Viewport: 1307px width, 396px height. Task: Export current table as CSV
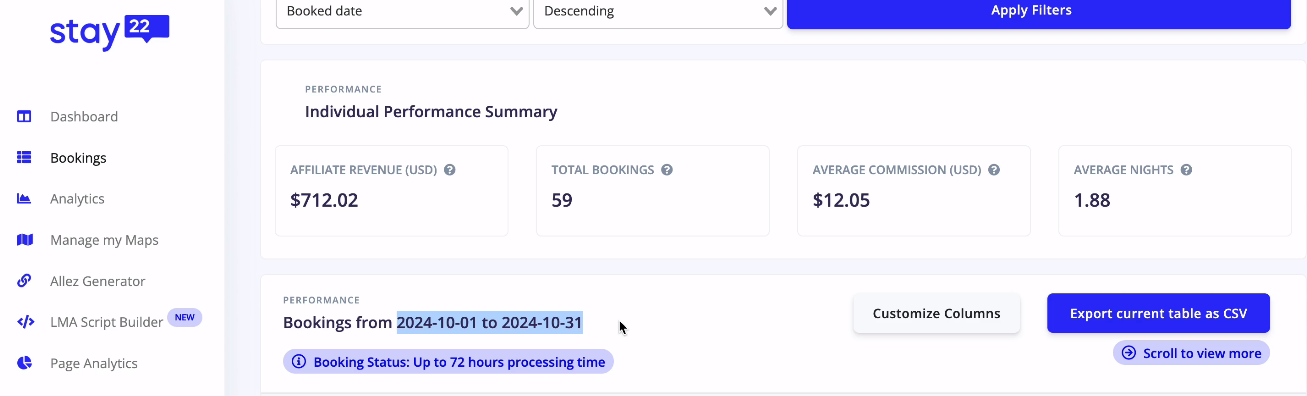click(x=1158, y=313)
